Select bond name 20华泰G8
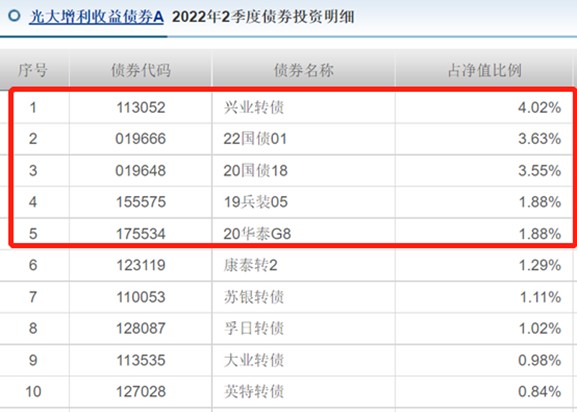Image resolution: width=577 pixels, height=412 pixels. (x=257, y=234)
